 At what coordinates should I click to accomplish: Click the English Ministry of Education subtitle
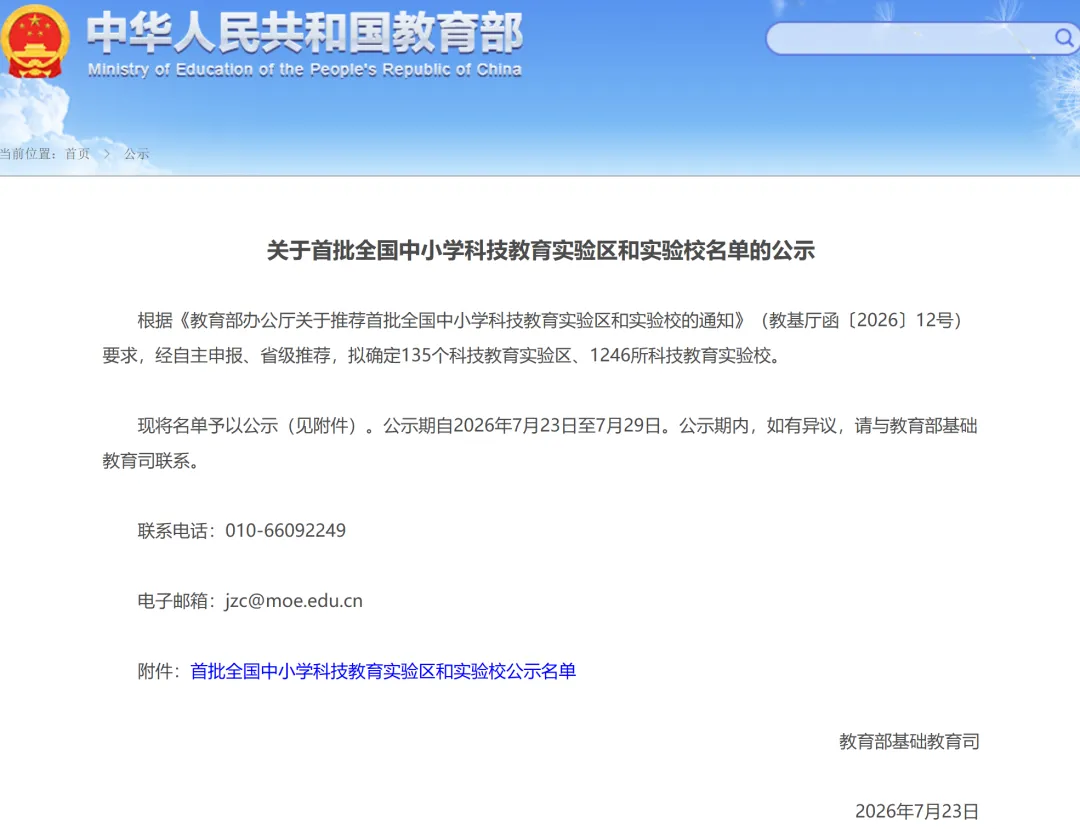pyautogui.click(x=304, y=70)
